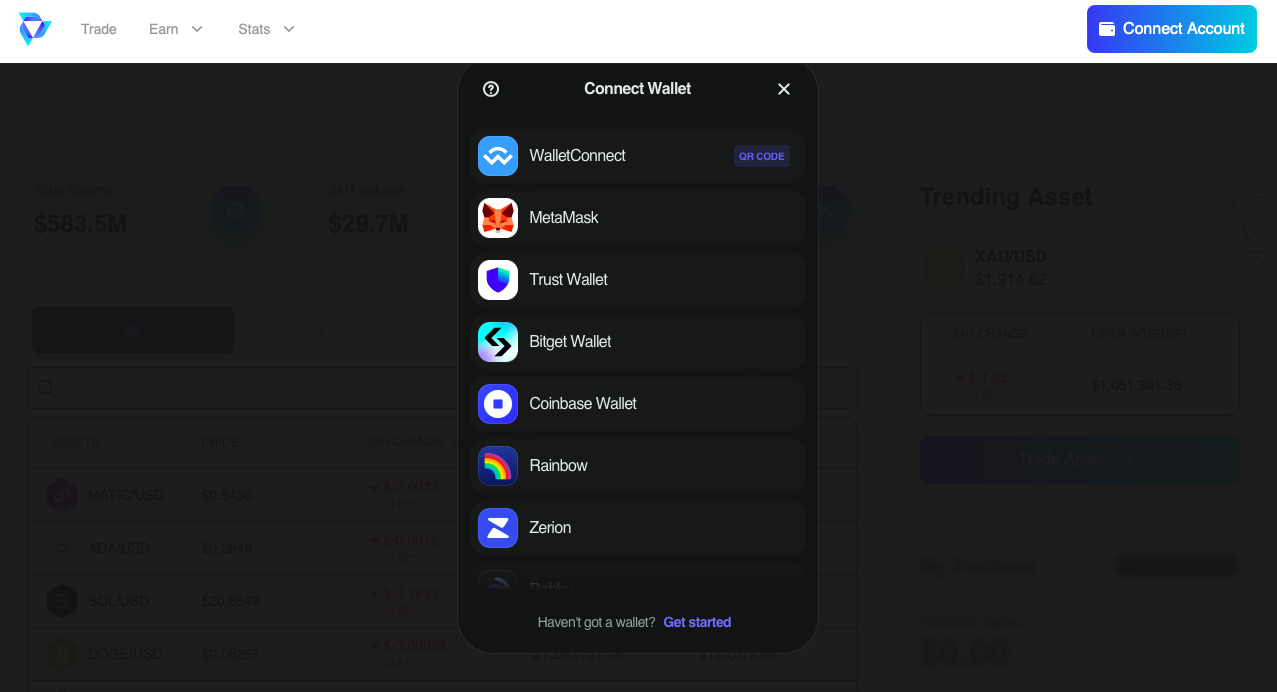
Task: Select the Coinbase Wallet icon
Action: (x=498, y=404)
